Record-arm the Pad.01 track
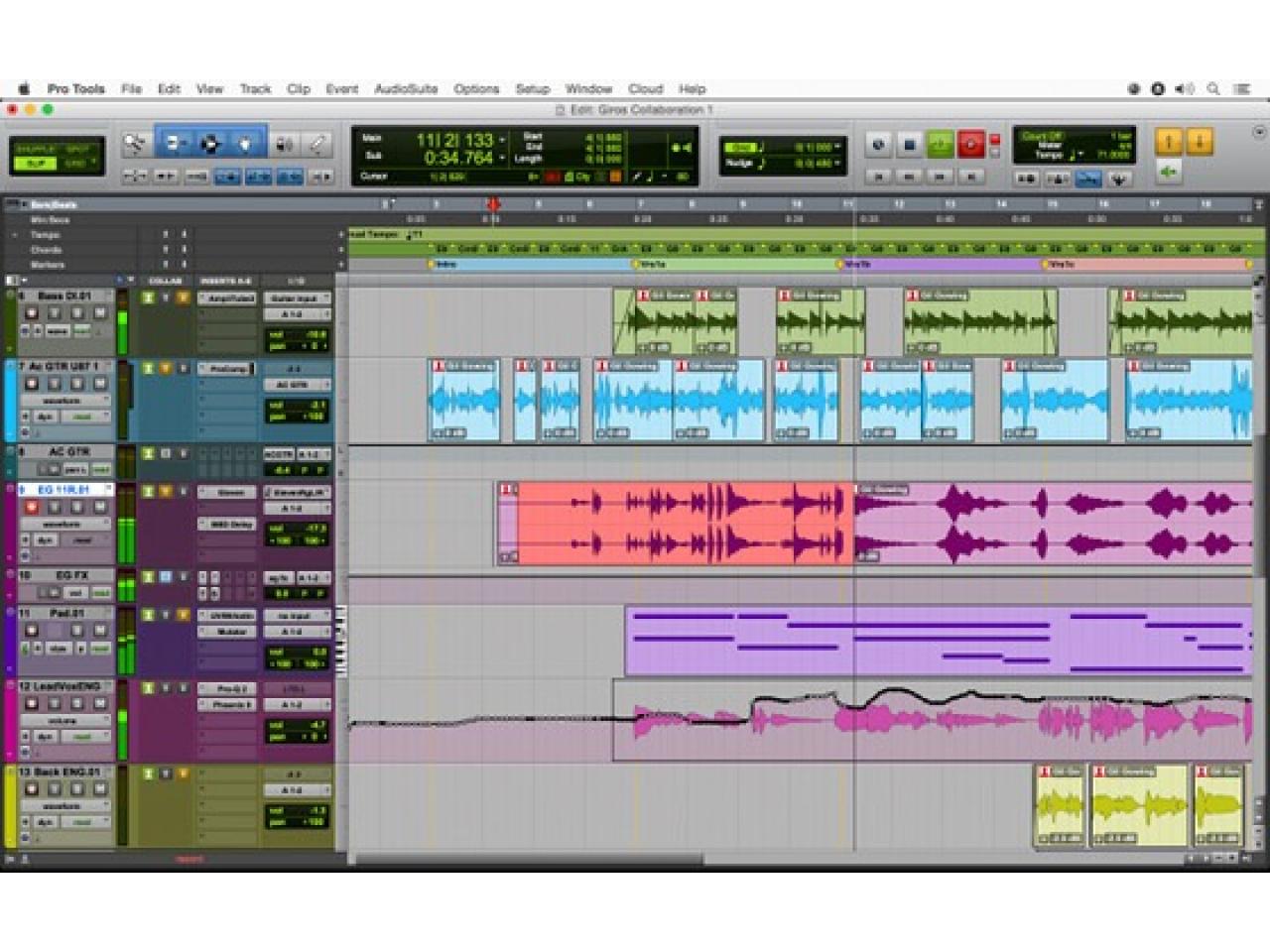Image resolution: width=1270 pixels, height=952 pixels. click(x=32, y=631)
